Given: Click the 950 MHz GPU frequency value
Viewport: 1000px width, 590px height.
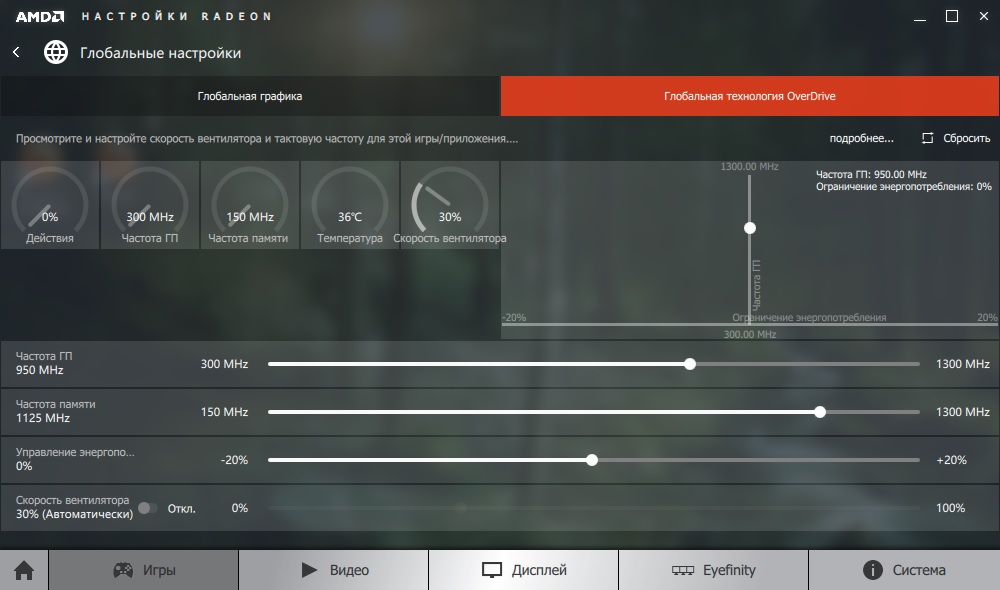Looking at the screenshot, I should click(x=40, y=370).
